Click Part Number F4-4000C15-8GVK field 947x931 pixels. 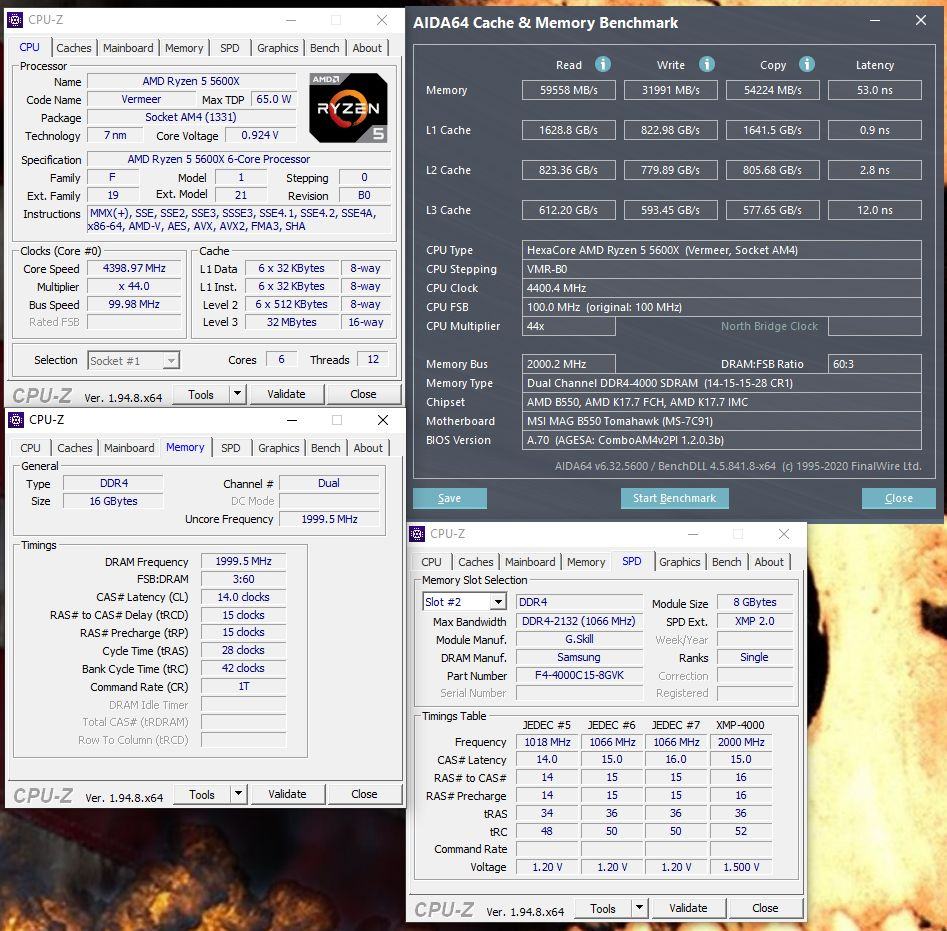pos(579,675)
